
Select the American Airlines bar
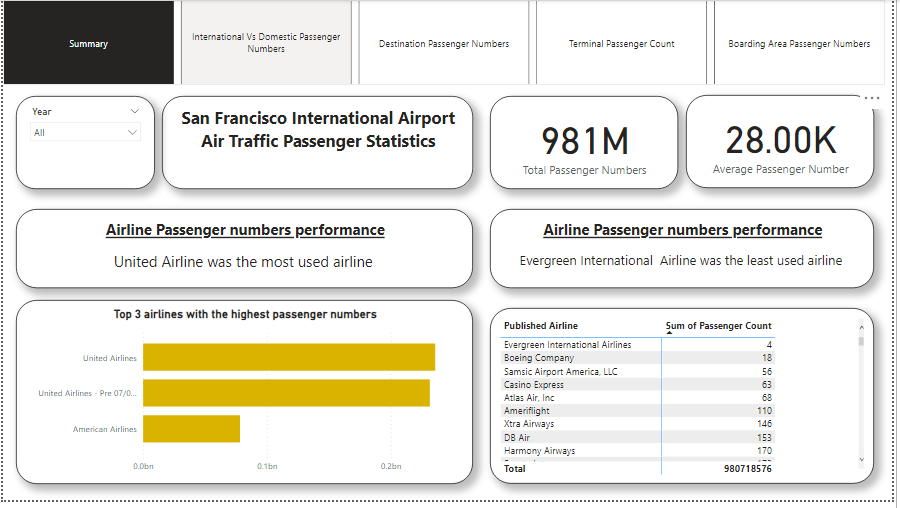pyautogui.click(x=191, y=429)
